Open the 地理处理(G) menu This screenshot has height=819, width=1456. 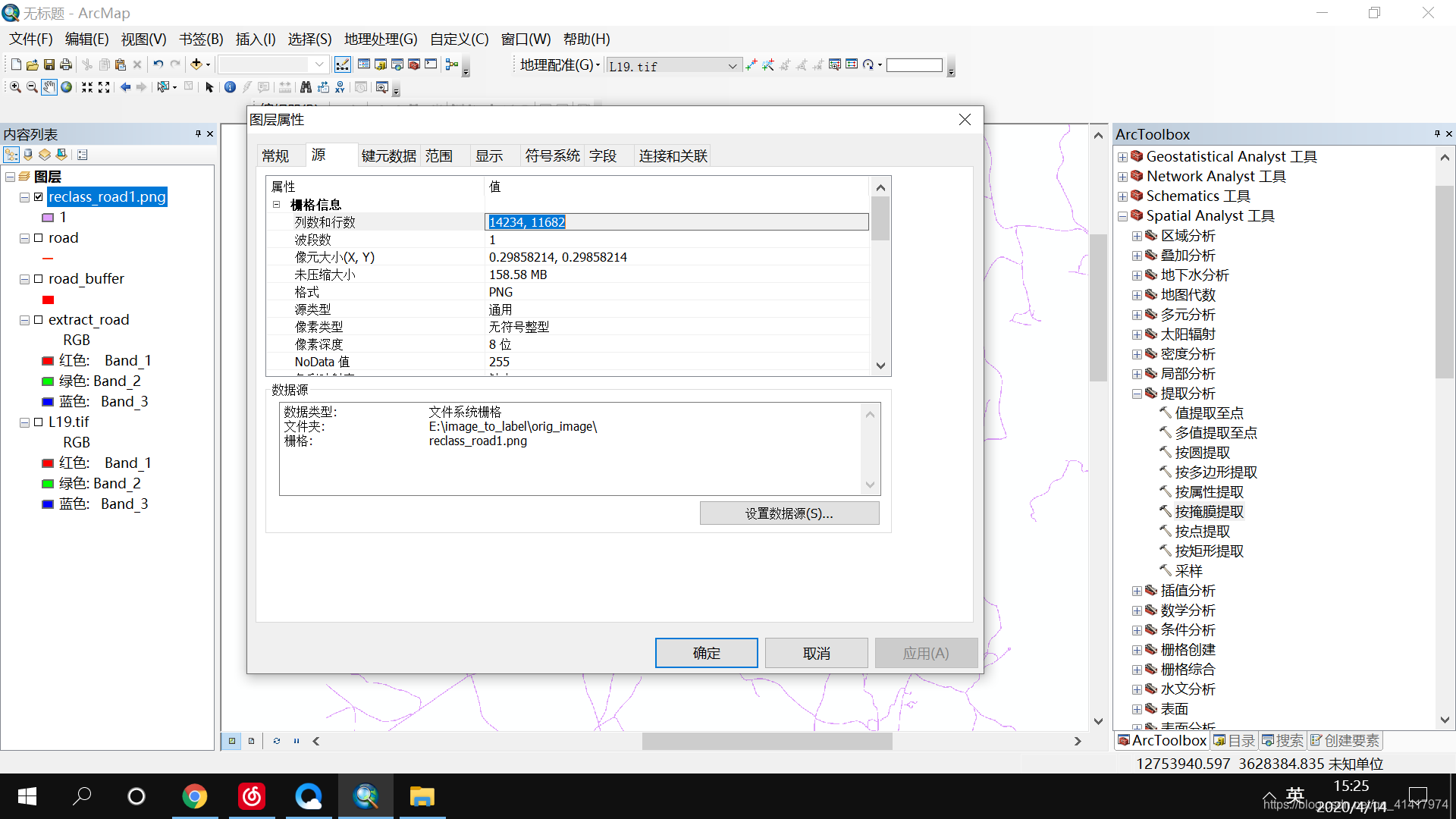coord(381,39)
